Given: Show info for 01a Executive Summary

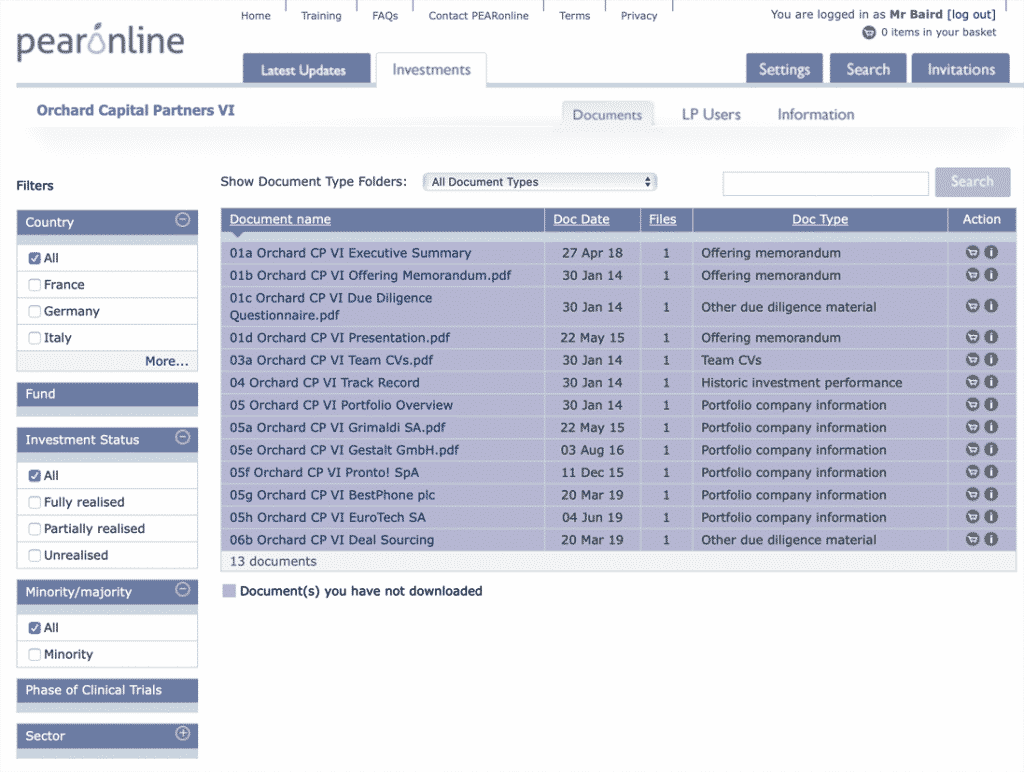Looking at the screenshot, I should click(991, 252).
